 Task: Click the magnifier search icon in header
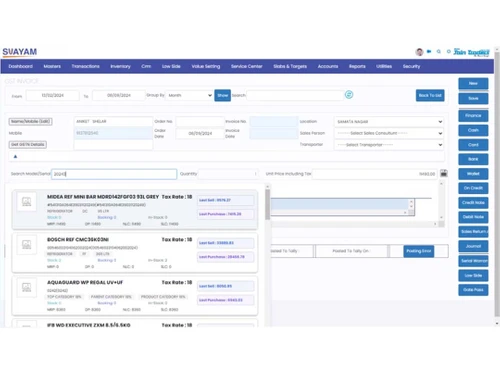point(439,51)
